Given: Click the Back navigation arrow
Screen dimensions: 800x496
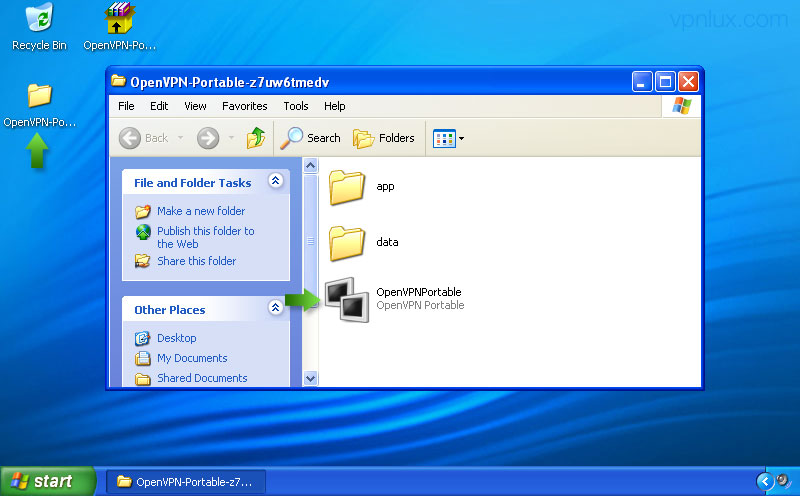Looking at the screenshot, I should 130,138.
